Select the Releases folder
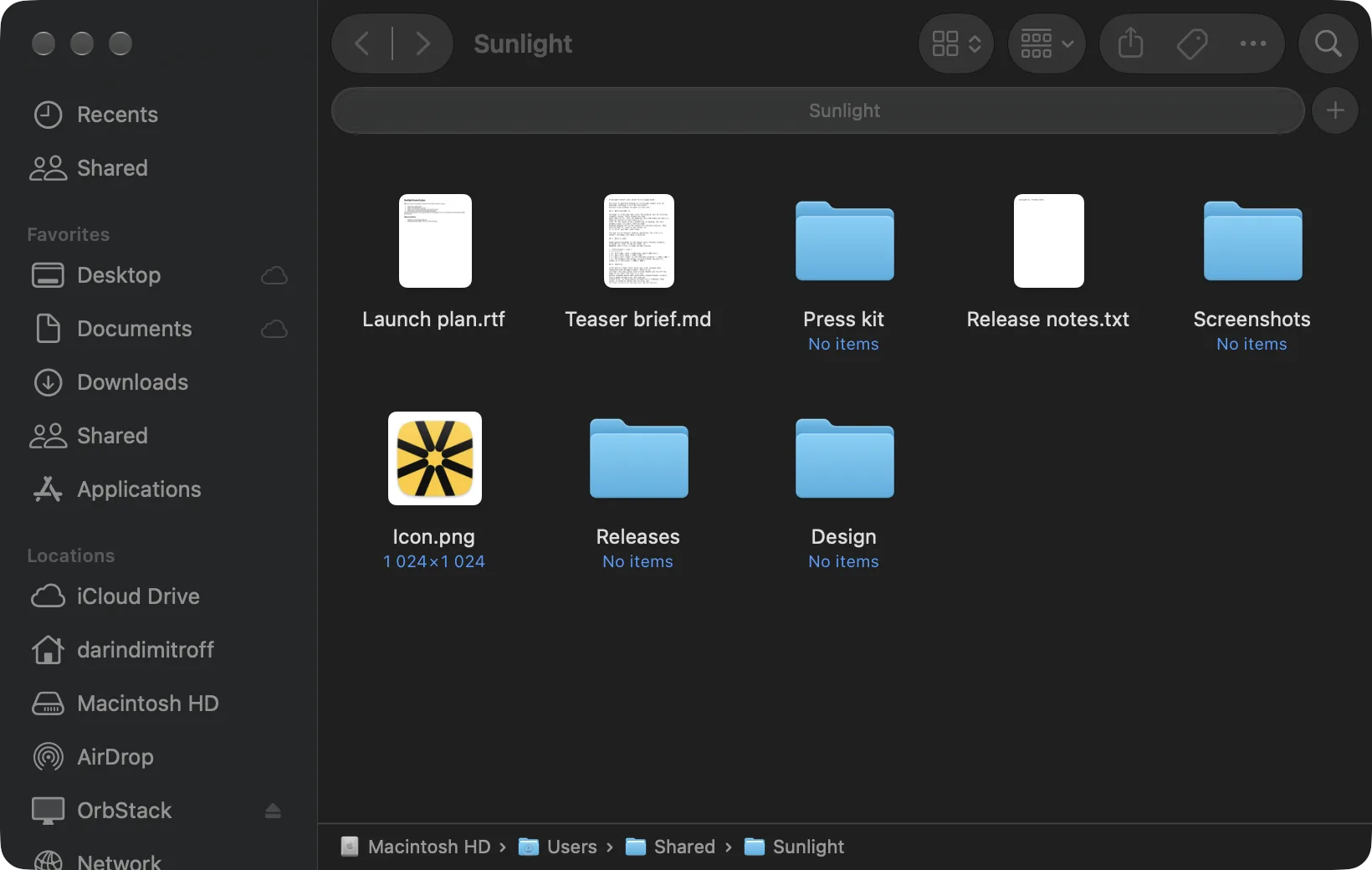The width and height of the screenshot is (1372, 870). [x=638, y=494]
